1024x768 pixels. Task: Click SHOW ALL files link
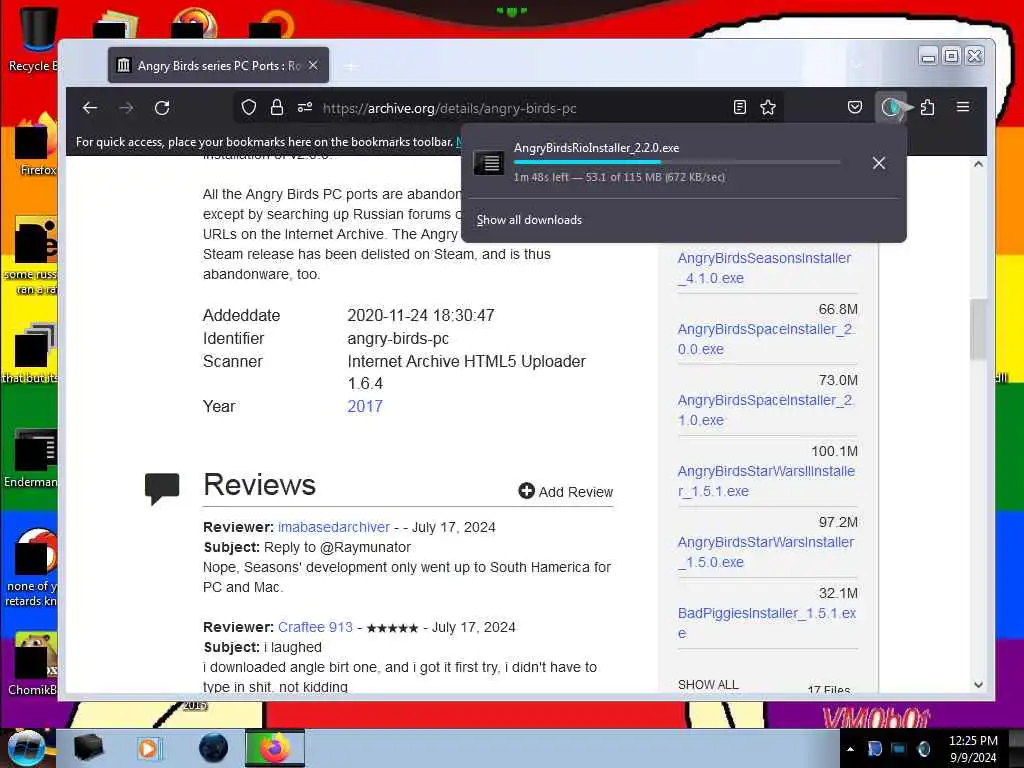708,684
